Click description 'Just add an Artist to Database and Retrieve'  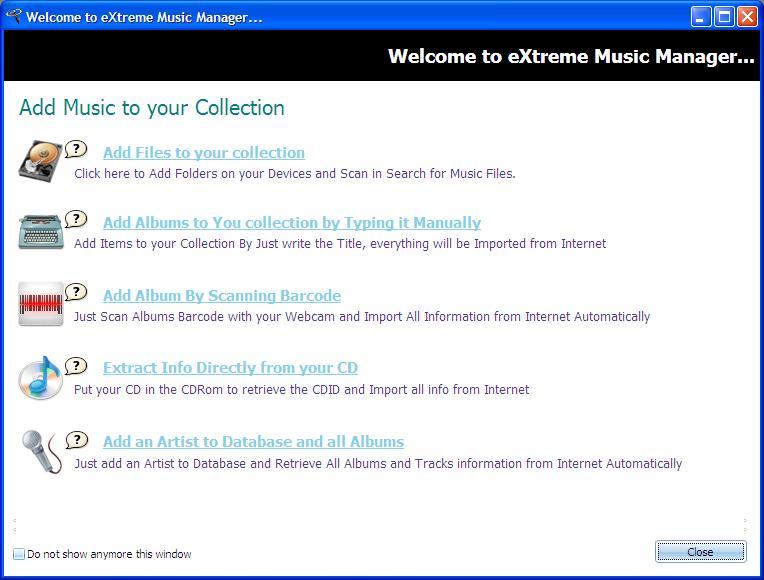point(198,463)
